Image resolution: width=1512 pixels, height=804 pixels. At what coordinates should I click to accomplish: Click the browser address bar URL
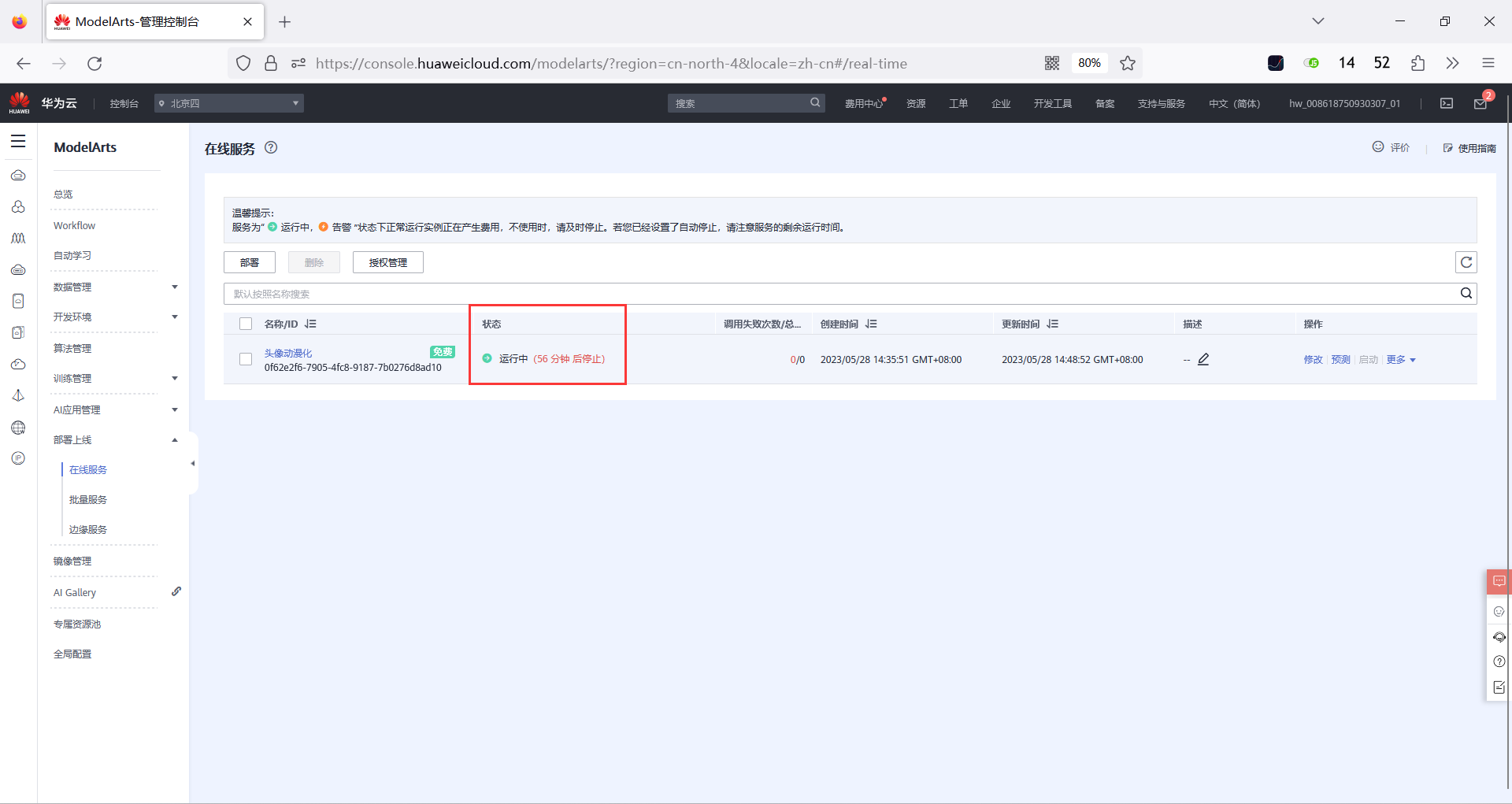pos(611,64)
